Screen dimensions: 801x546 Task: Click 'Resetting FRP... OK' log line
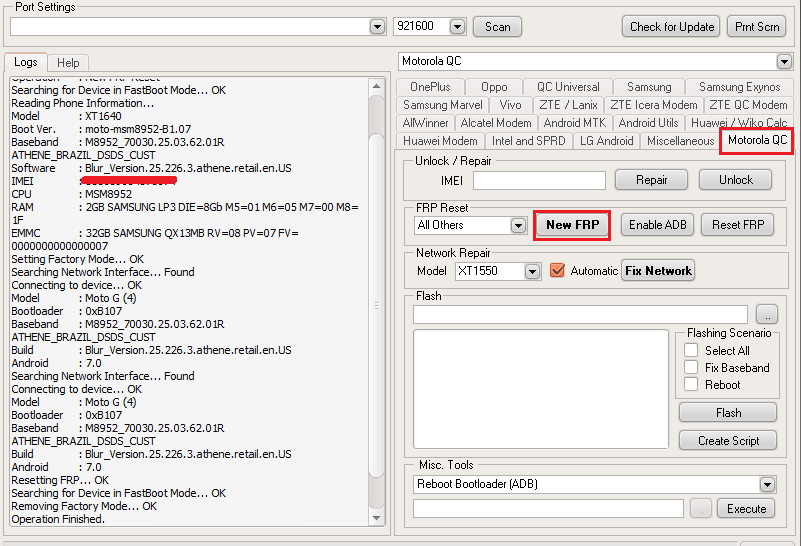point(60,480)
